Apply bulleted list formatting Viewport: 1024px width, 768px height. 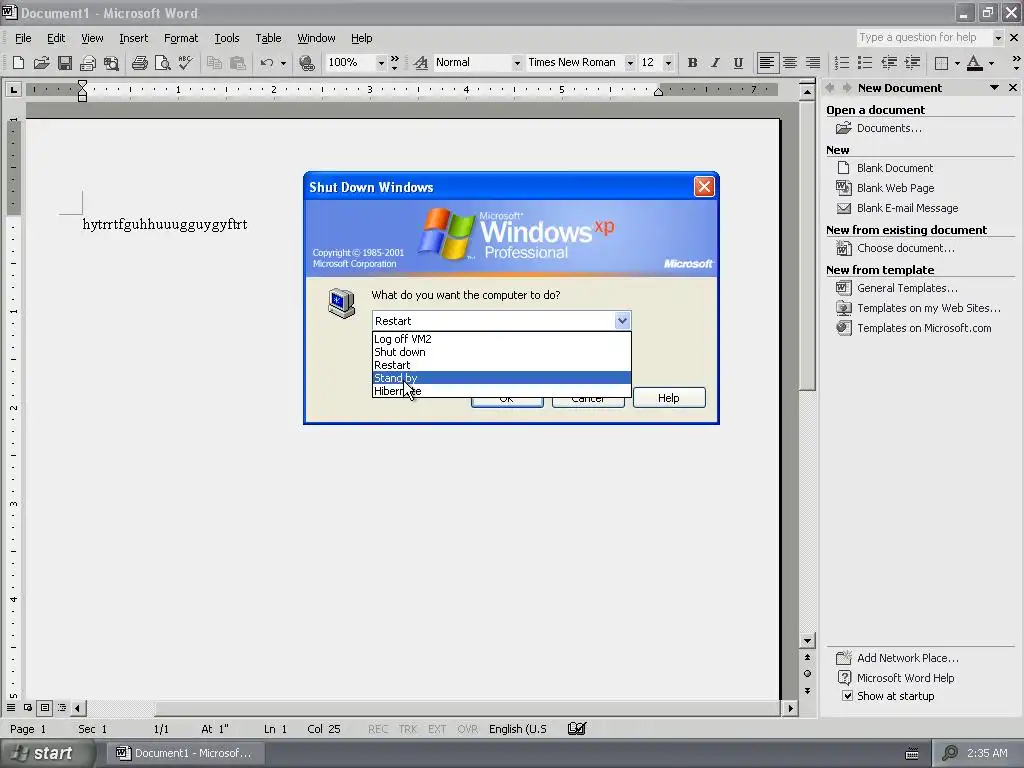pos(865,63)
